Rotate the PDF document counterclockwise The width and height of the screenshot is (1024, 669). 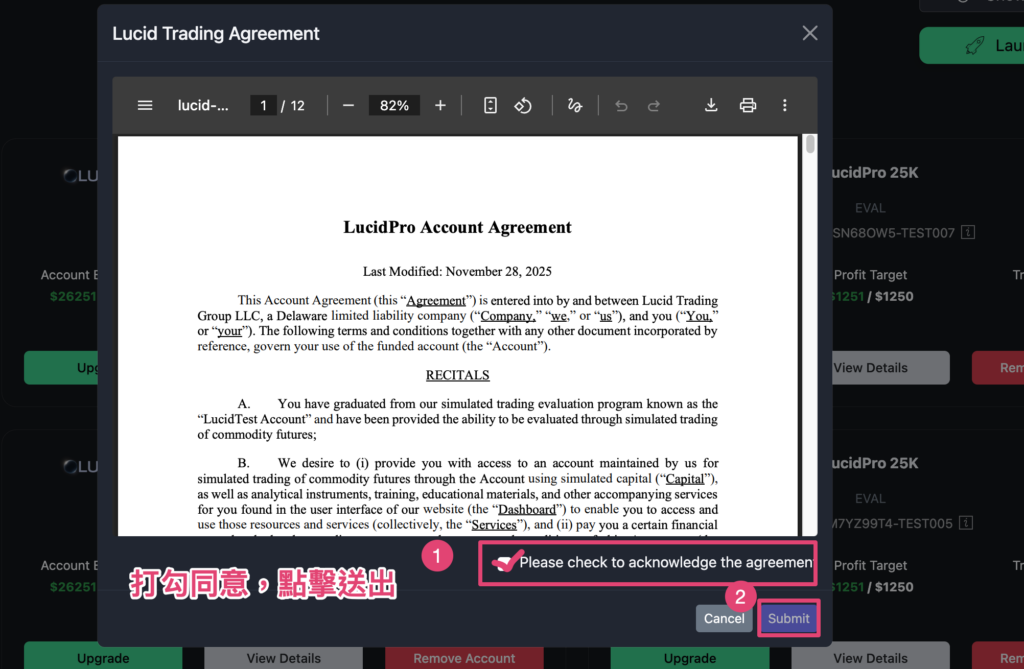(x=523, y=105)
